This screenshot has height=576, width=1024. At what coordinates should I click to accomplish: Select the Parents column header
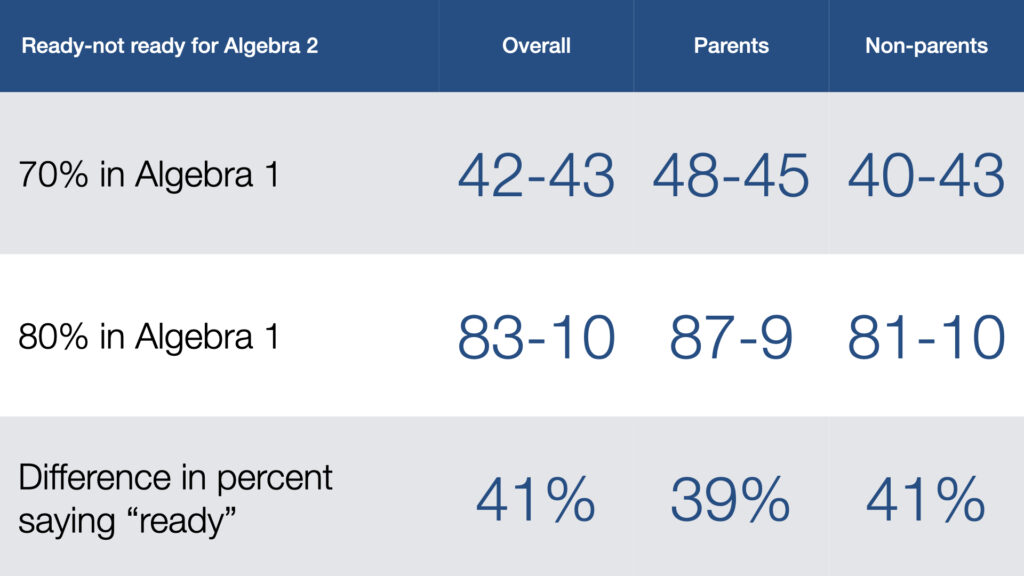coord(731,46)
